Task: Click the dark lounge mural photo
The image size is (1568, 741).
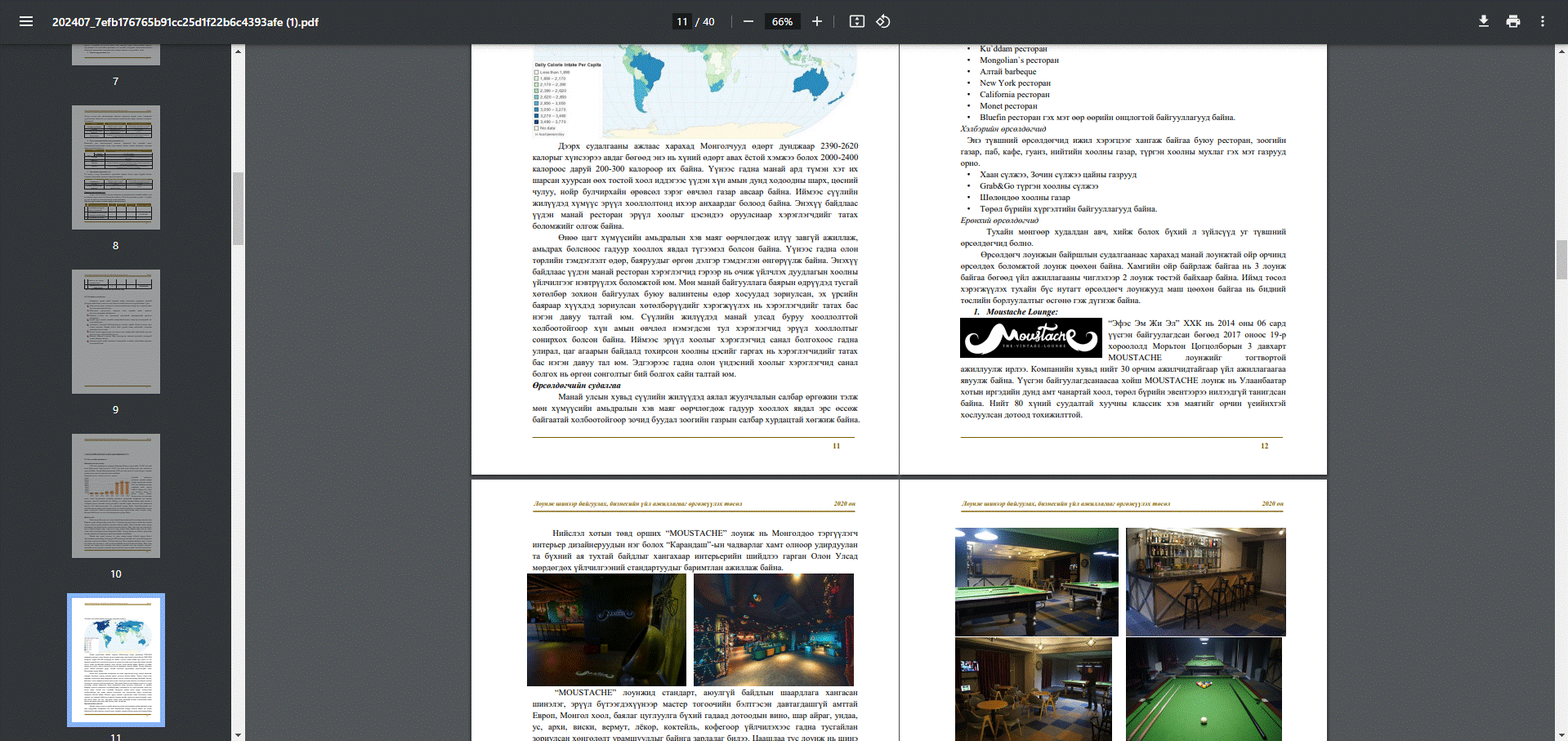Action: 606,630
